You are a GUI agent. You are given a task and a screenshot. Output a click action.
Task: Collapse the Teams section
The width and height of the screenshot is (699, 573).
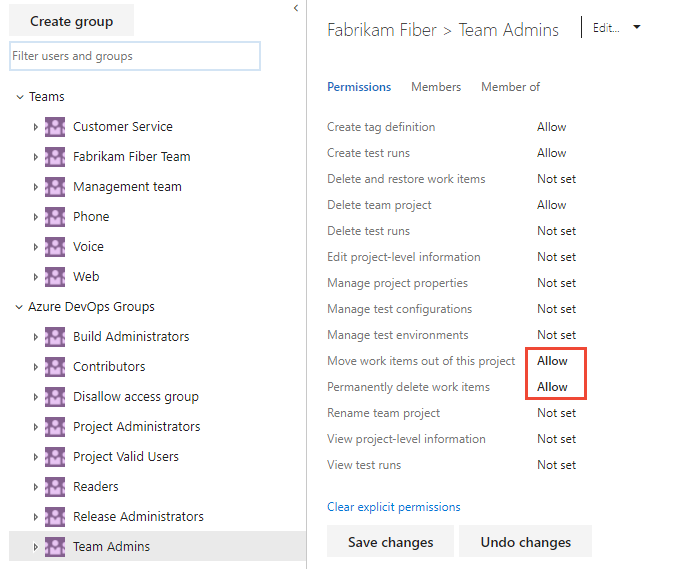point(19,97)
